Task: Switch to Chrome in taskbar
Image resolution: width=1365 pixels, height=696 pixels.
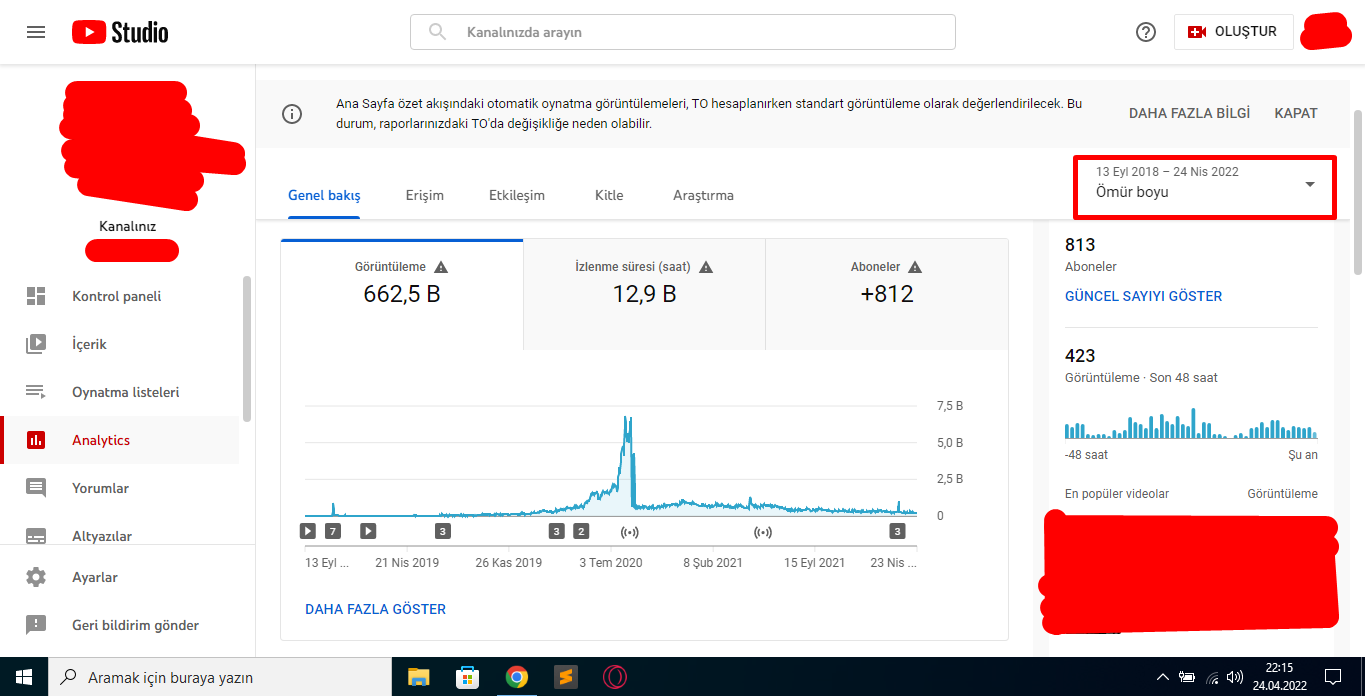Action: point(516,677)
